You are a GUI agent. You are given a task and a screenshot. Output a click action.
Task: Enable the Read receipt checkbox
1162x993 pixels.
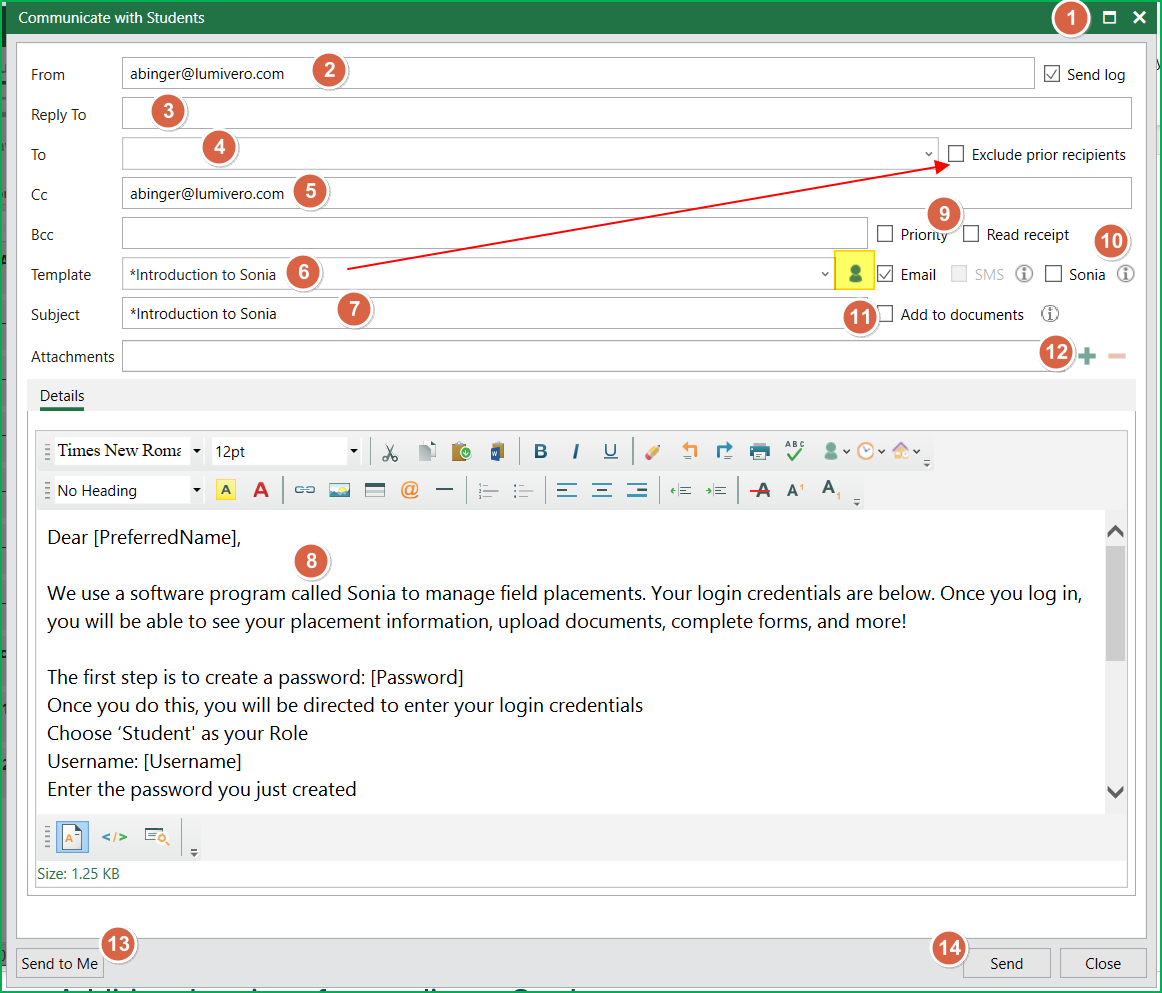tap(971, 233)
